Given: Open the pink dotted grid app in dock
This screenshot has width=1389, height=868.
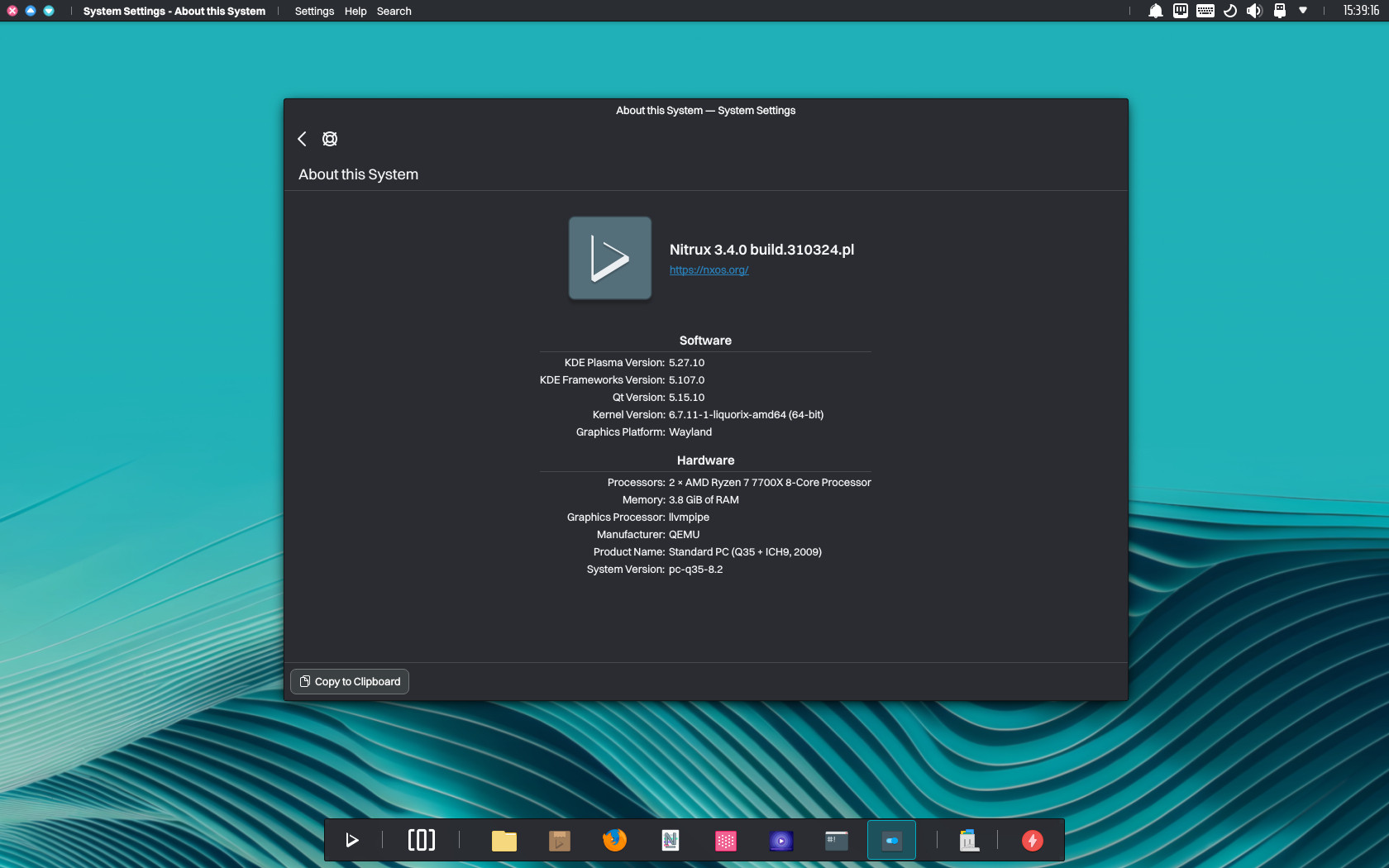Looking at the screenshot, I should 726,841.
